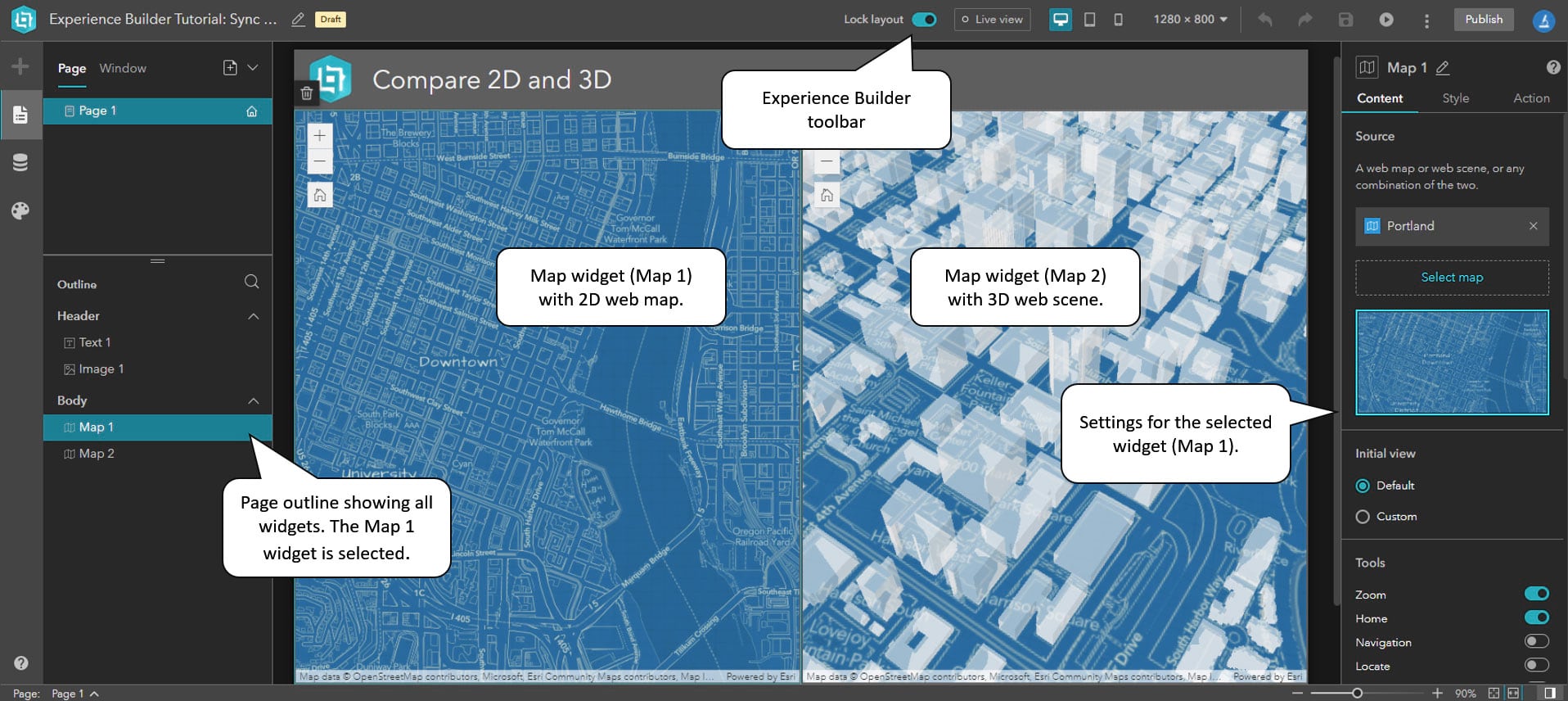Add a new page

[230, 68]
